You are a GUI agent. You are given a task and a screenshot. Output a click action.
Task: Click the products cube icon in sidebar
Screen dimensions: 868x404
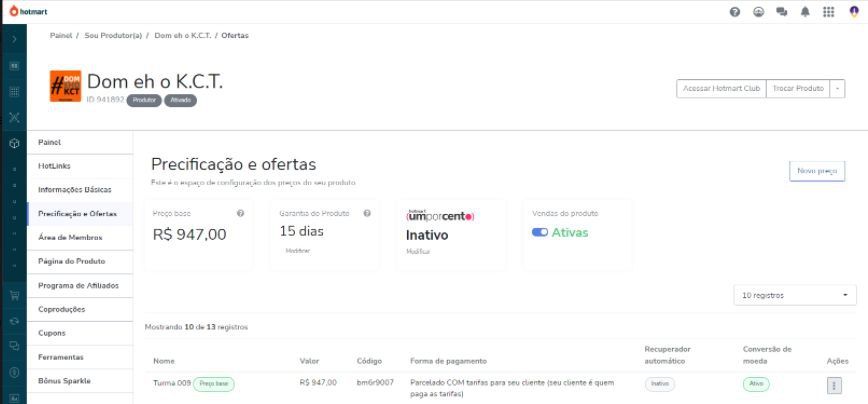14,143
